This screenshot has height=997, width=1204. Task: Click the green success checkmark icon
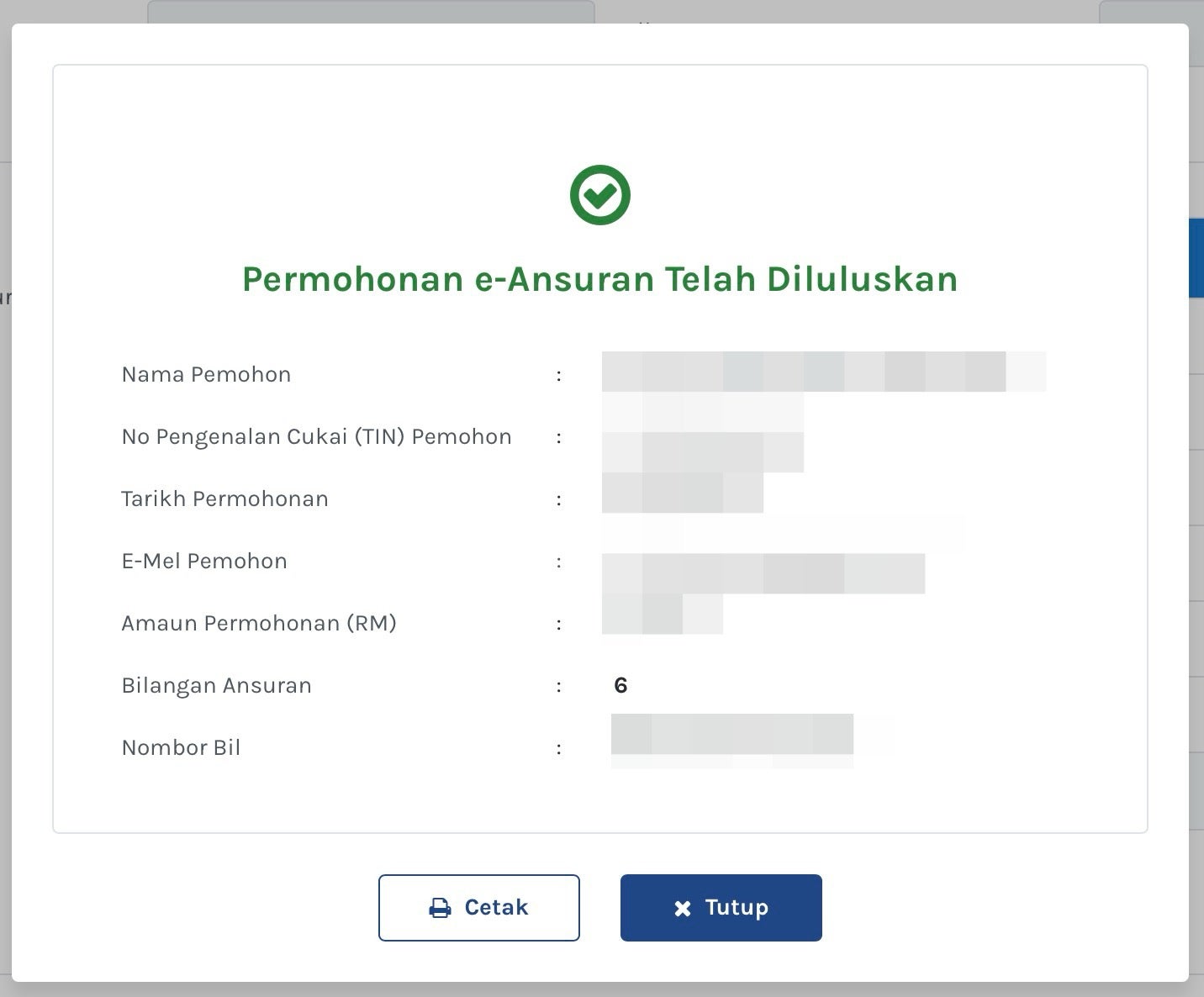tap(599, 195)
